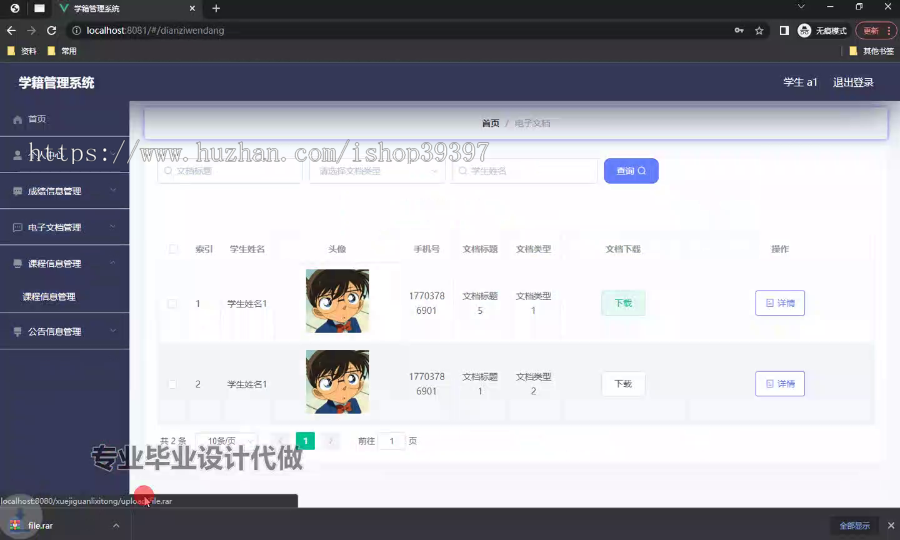The height and width of the screenshot is (540, 900).
Task: Expand the 电子文档管理 menu chevron
Action: pos(113,227)
